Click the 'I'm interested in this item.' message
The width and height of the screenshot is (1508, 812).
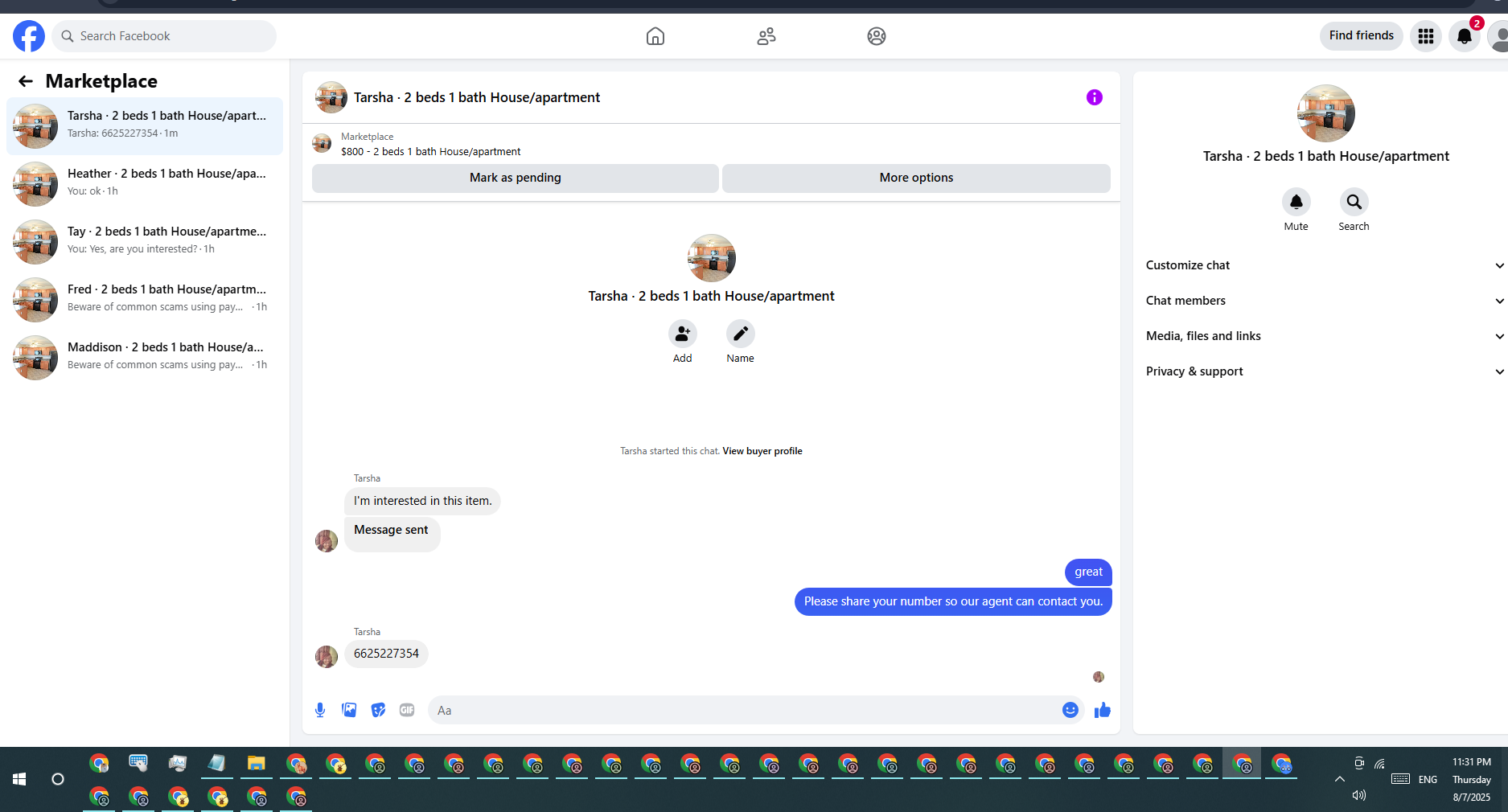[422, 501]
